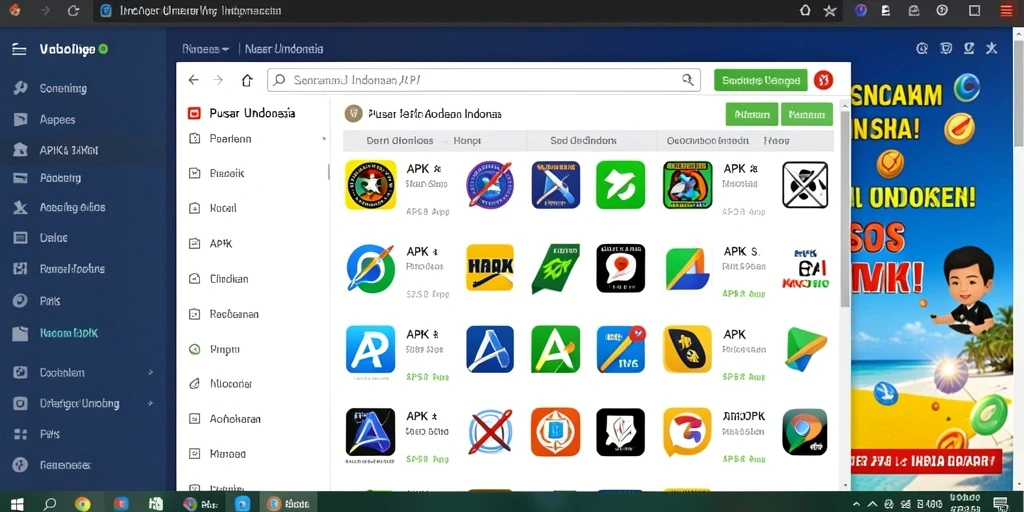The height and width of the screenshot is (512, 1024).
Task: Expand the Drfanger Unobng sidebar chevron
Action: pyautogui.click(x=150, y=404)
